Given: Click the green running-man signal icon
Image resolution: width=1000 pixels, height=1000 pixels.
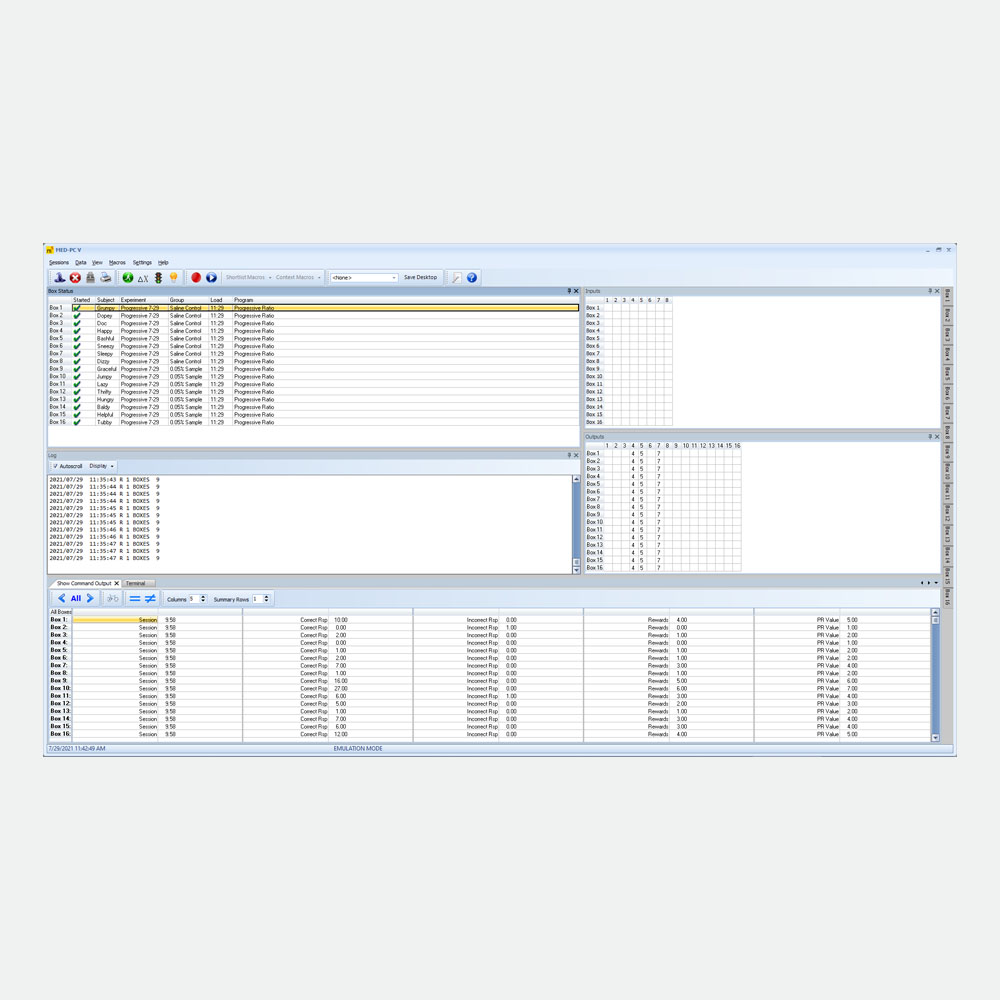Looking at the screenshot, I should point(128,277).
